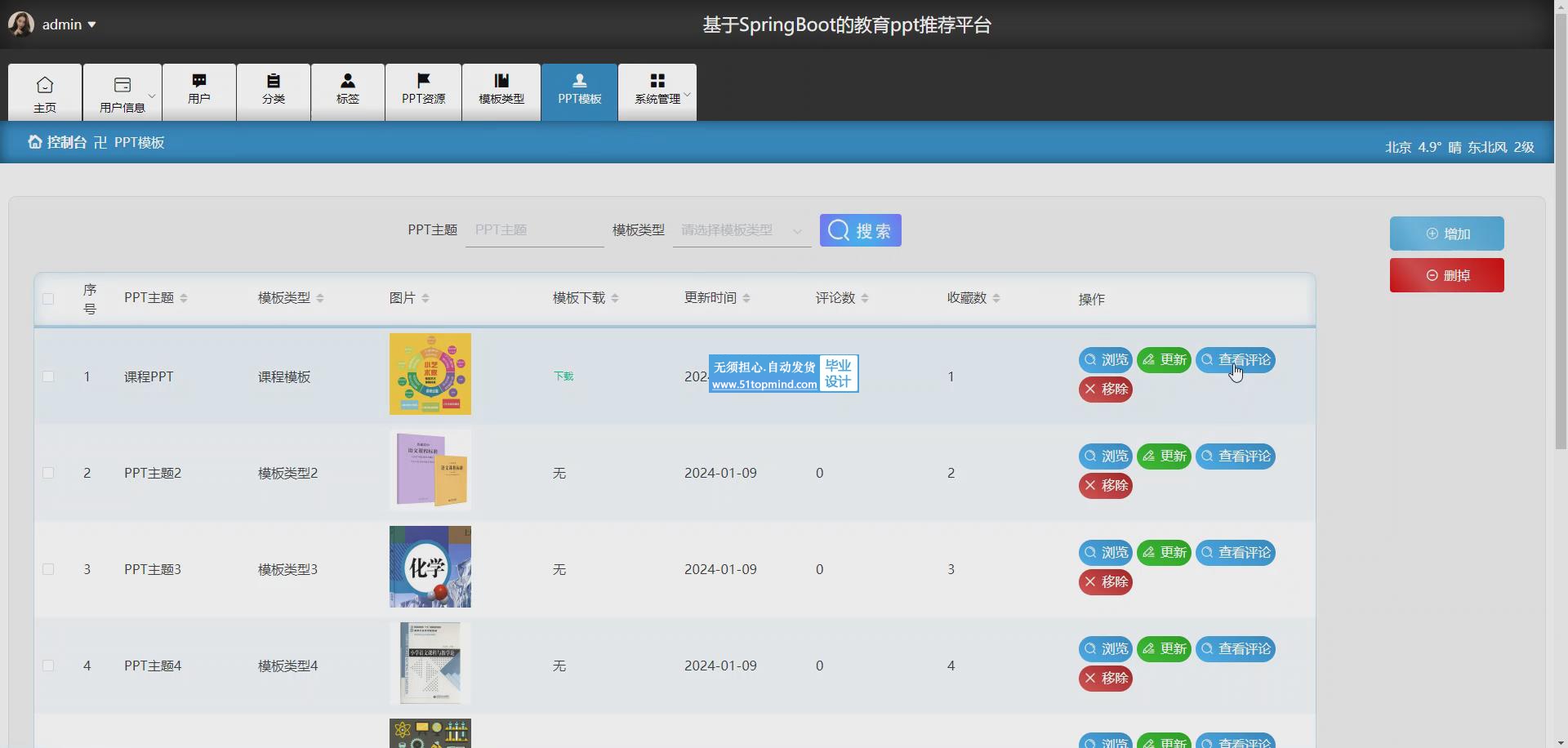Expand the 用户信息 dropdown chevron
1568x748 pixels.
pos(152,96)
